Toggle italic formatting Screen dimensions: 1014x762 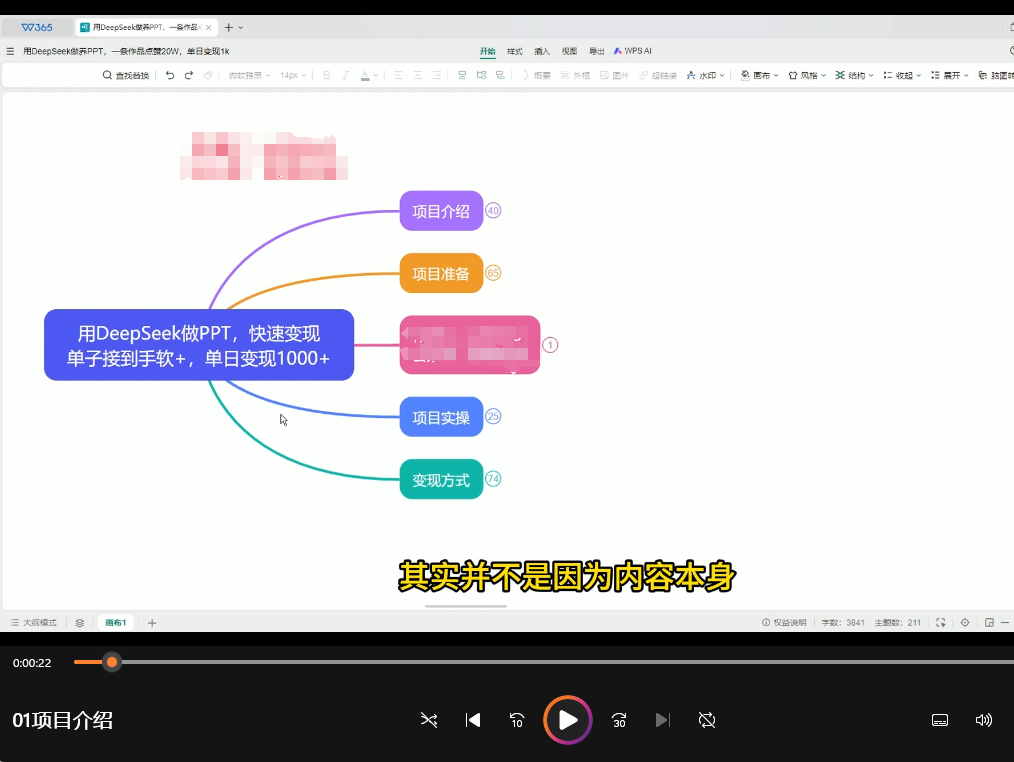(346, 75)
